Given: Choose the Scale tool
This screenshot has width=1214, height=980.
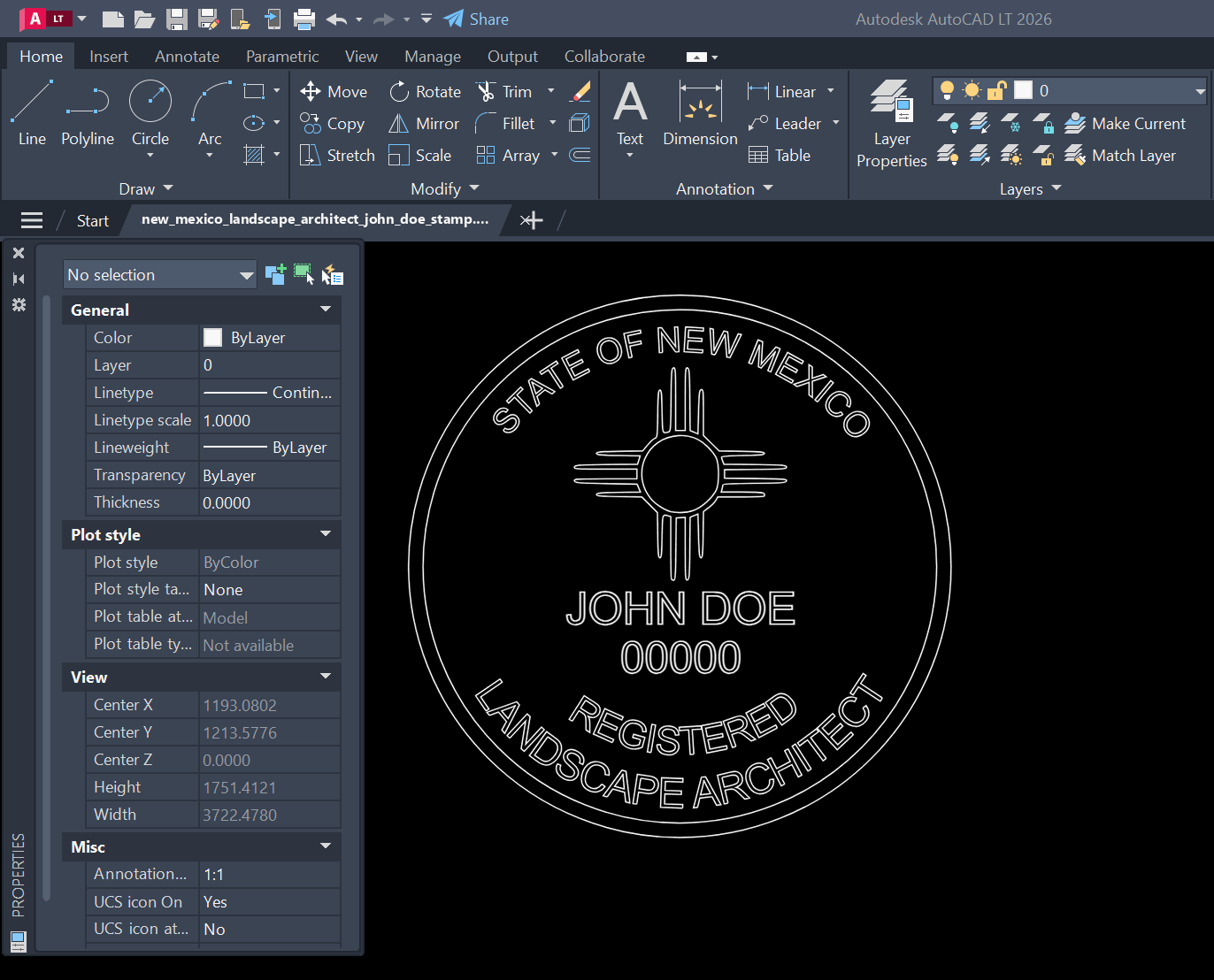Looking at the screenshot, I should click(x=420, y=155).
